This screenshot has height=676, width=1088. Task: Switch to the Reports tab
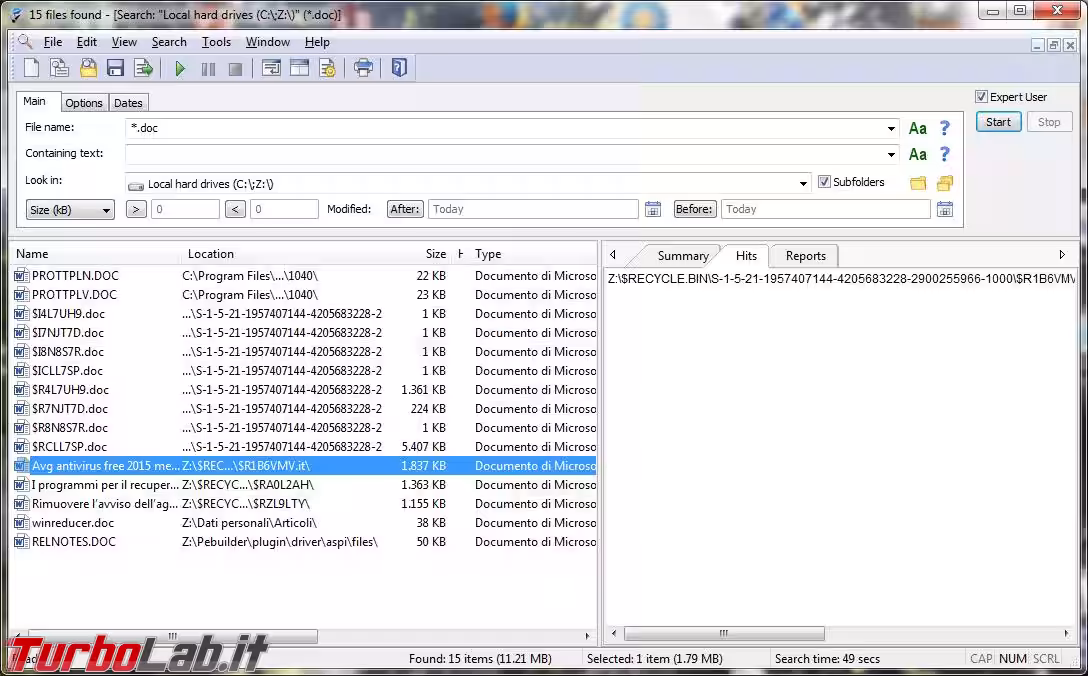(x=805, y=256)
